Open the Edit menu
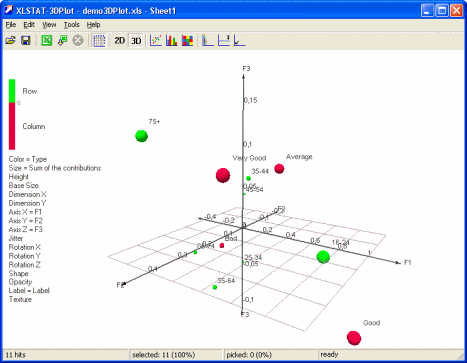Image resolution: width=467 pixels, height=363 pixels. tap(29, 25)
